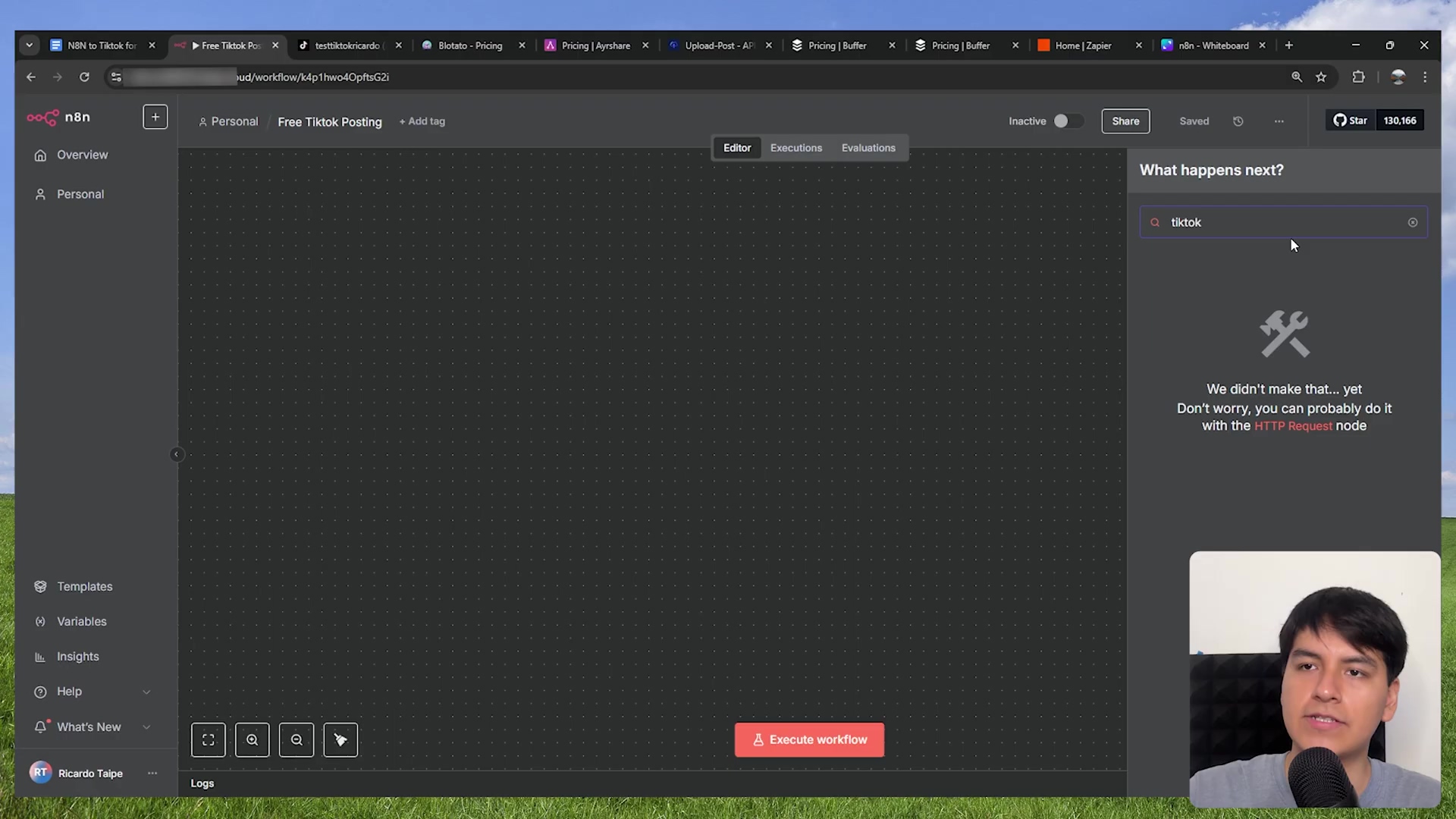Open the Ricardo Taipe user options (three dots)
Screen dimensions: 1456x819
coord(152,773)
